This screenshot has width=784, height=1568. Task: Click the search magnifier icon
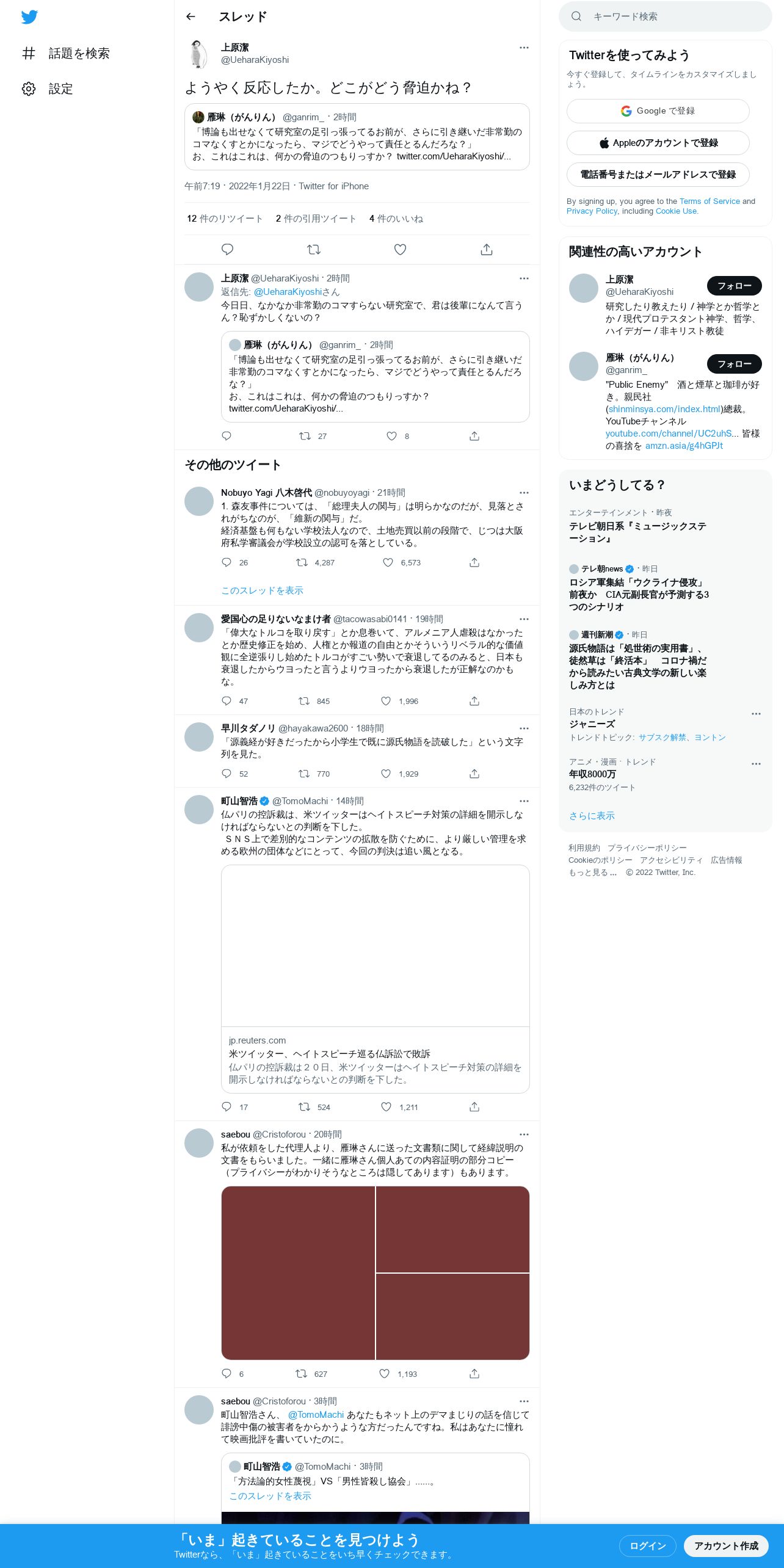pyautogui.click(x=576, y=16)
